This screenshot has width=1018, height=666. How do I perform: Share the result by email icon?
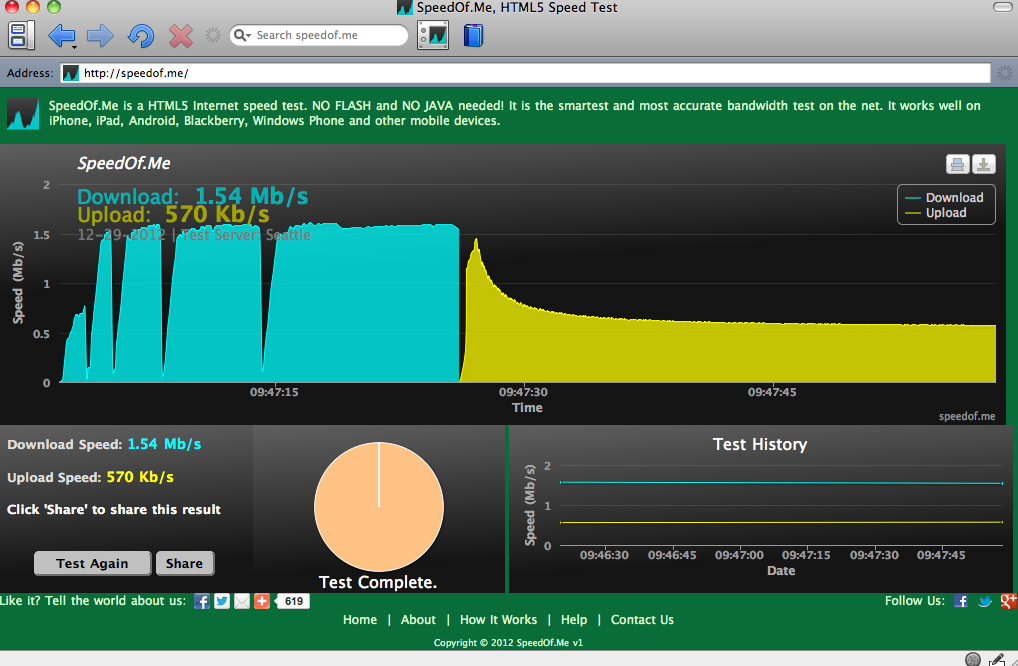242,601
